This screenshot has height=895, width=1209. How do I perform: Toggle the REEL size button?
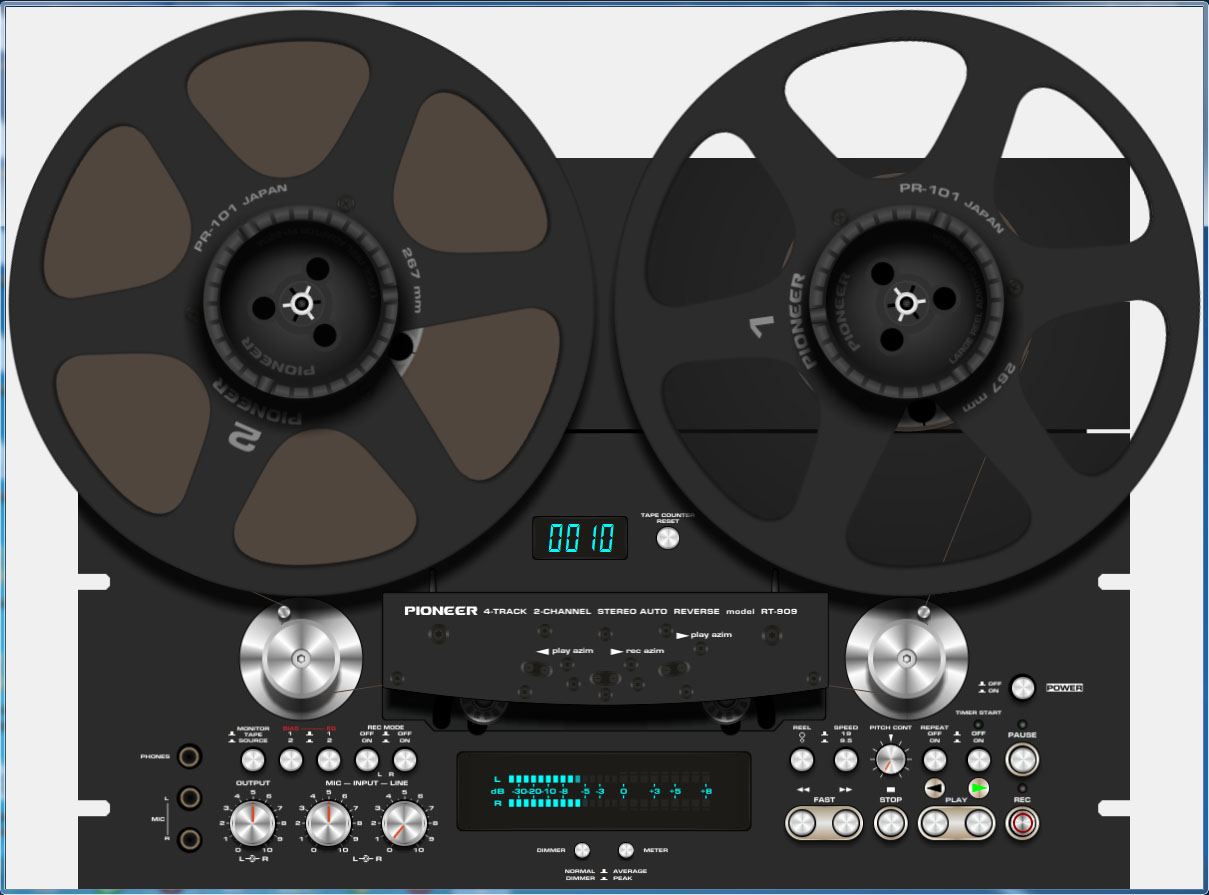tap(802, 760)
